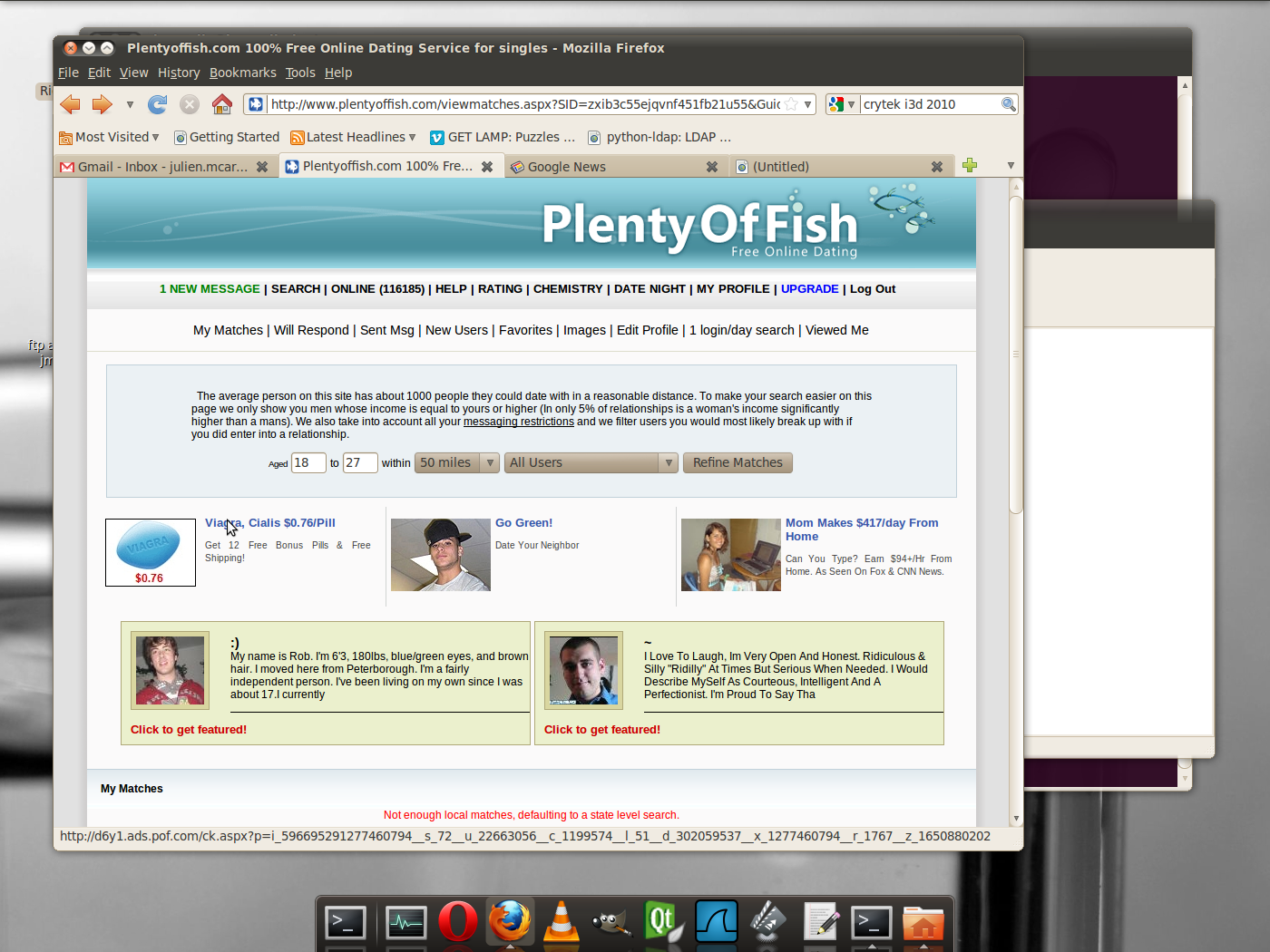This screenshot has height=952, width=1270.
Task: Click to get featured under Rob's profile
Action: 189,730
